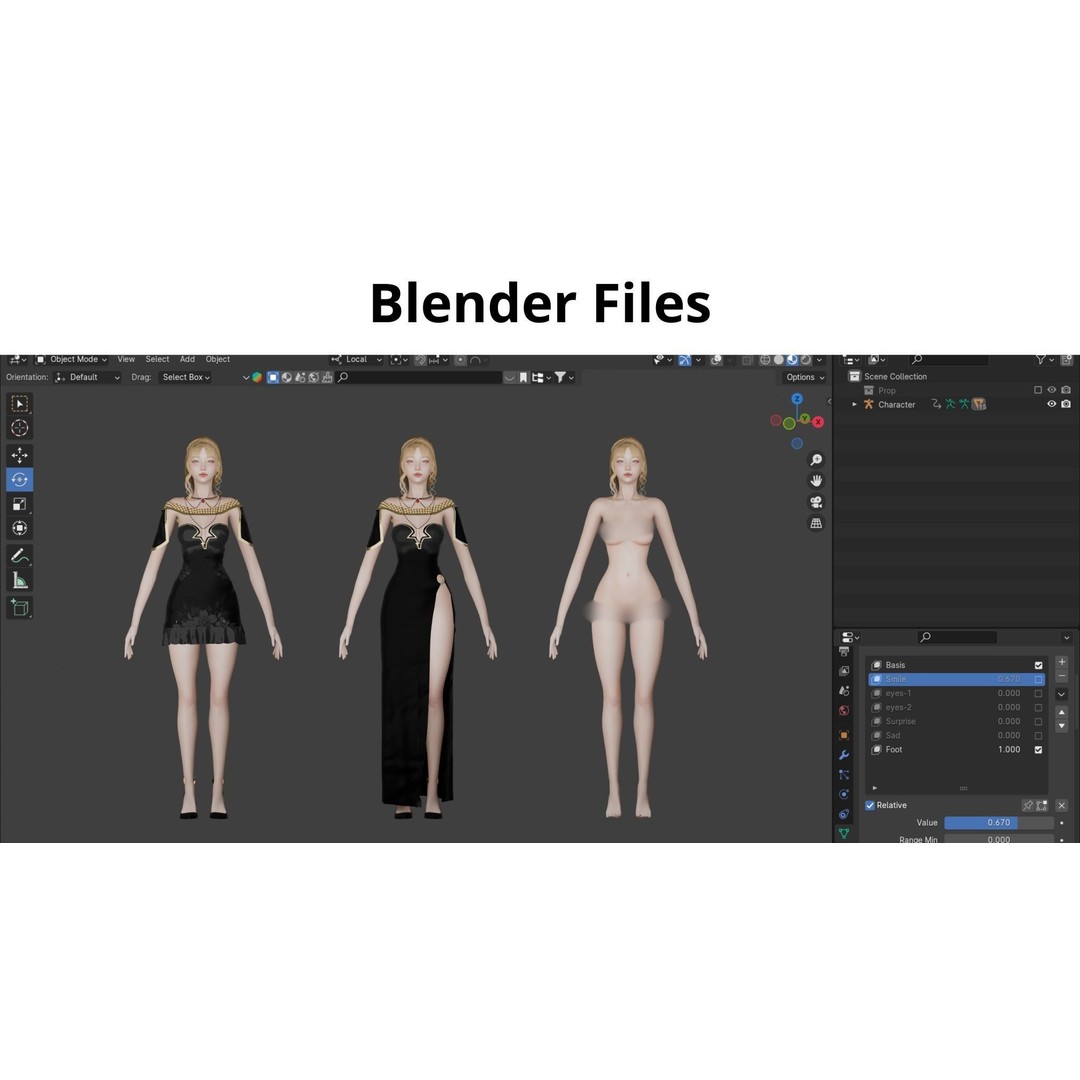
Task: Remove shape key with minus button
Action: [1062, 676]
